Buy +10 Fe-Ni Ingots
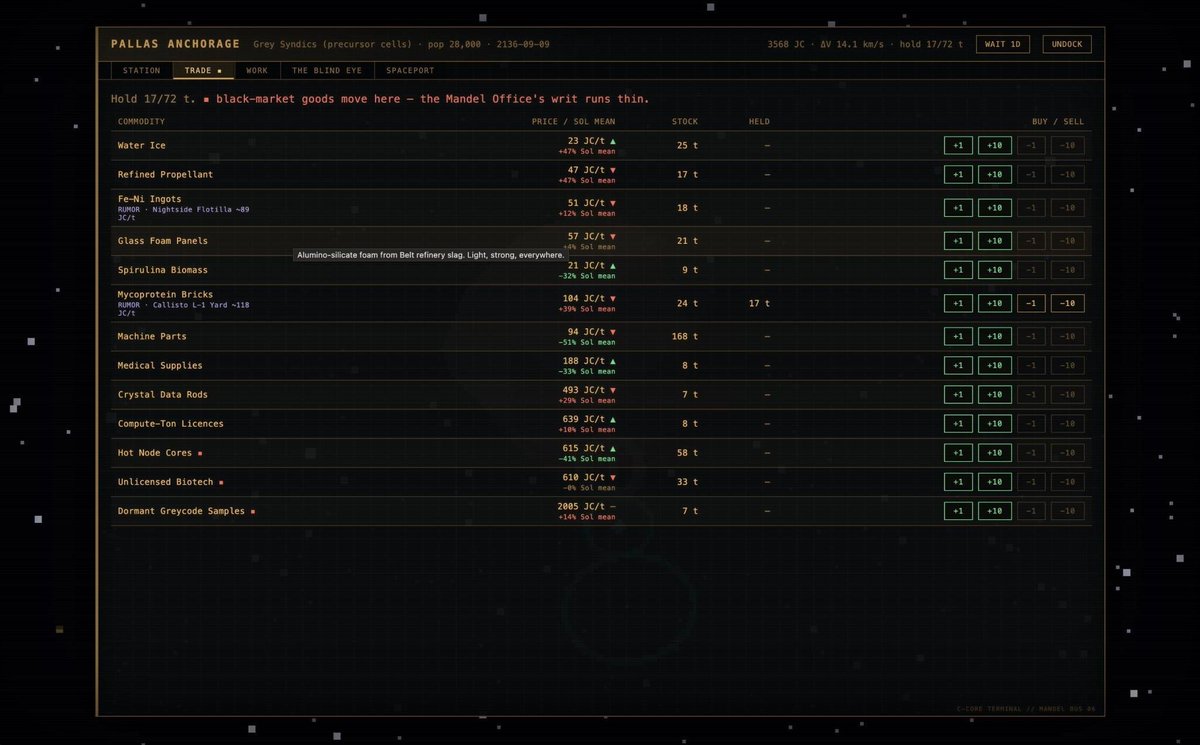Viewport: 1200px width, 745px height. (x=995, y=208)
